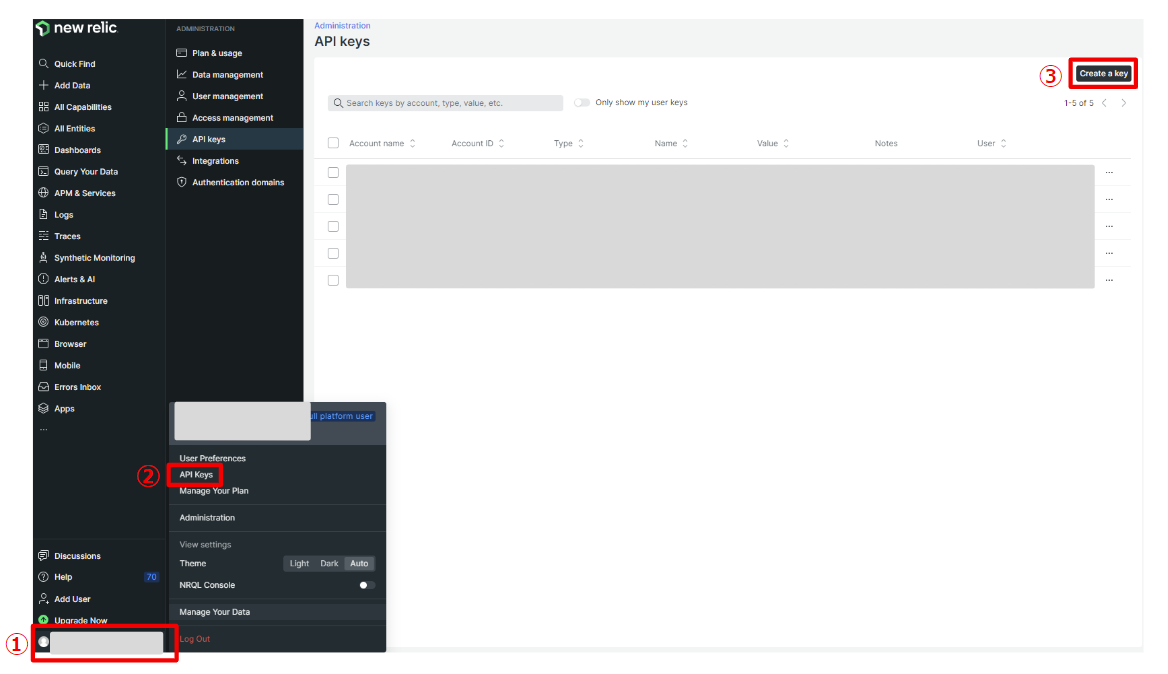
Task: Click the Add User person icon
Action: click(43, 599)
